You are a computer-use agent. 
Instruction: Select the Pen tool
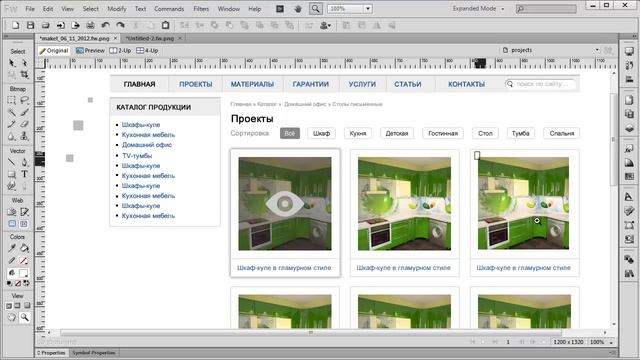(x=24, y=162)
